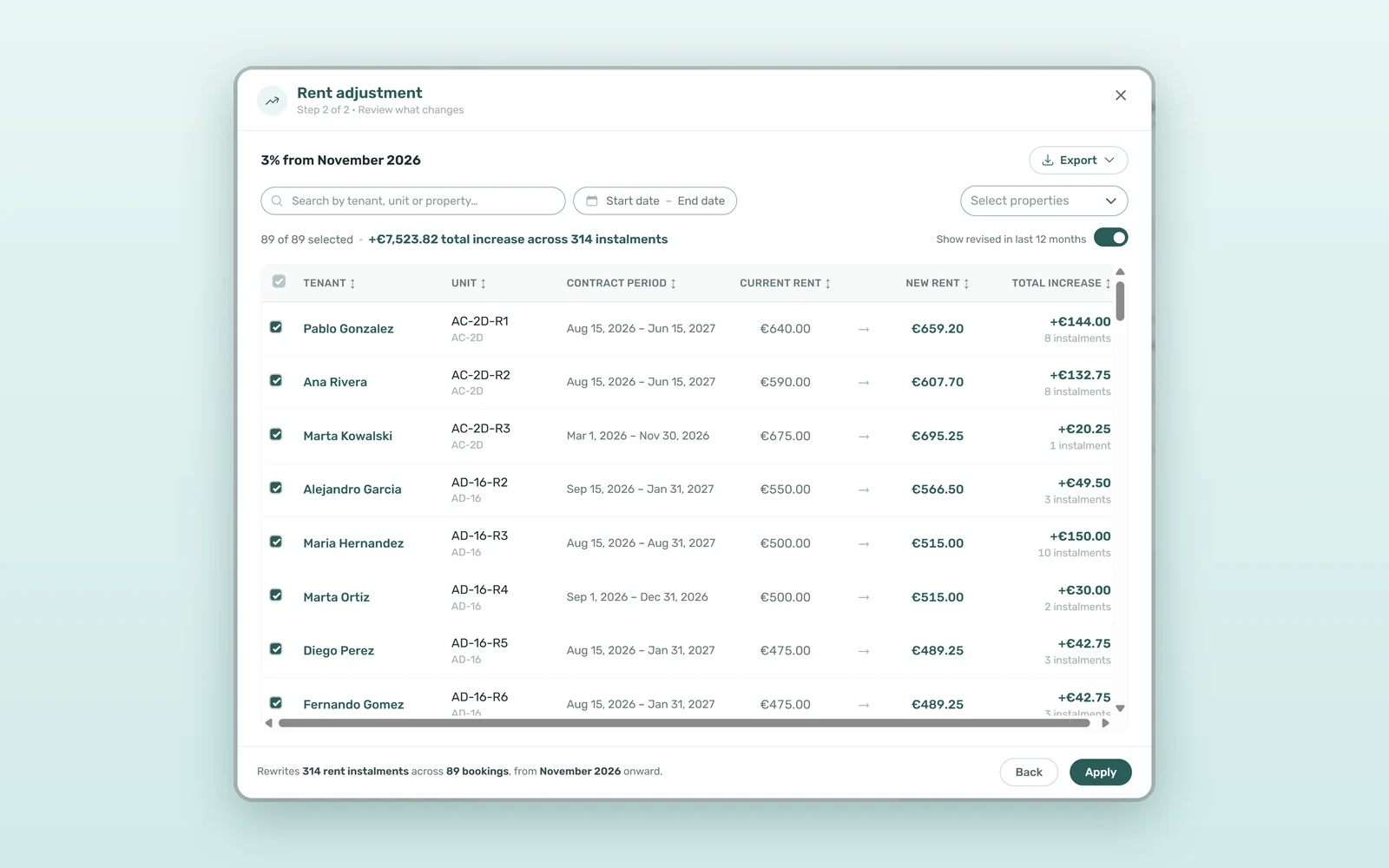Click the 3% from November 2026 heading
The width and height of the screenshot is (1389, 868).
tap(341, 161)
